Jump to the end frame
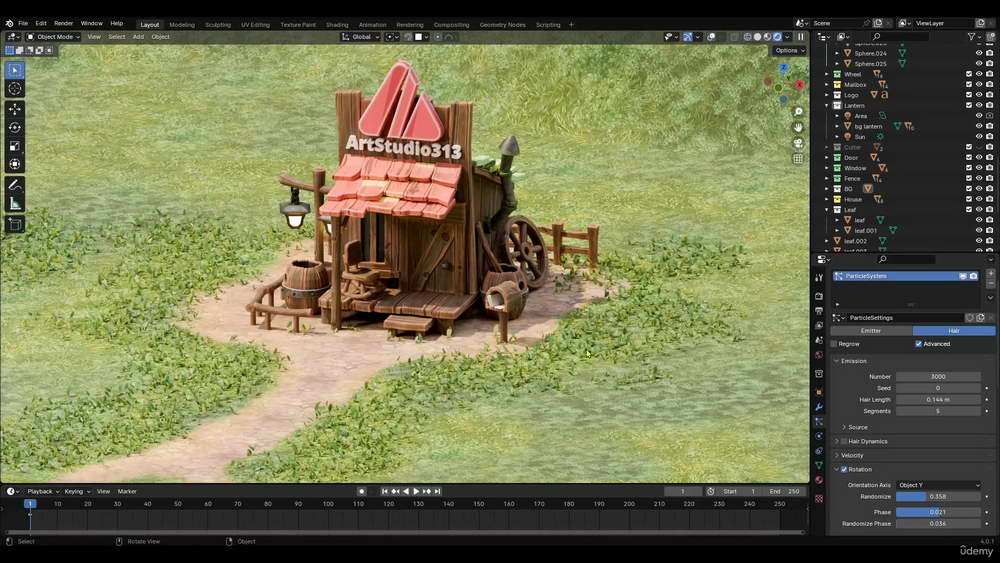 pyautogui.click(x=438, y=492)
